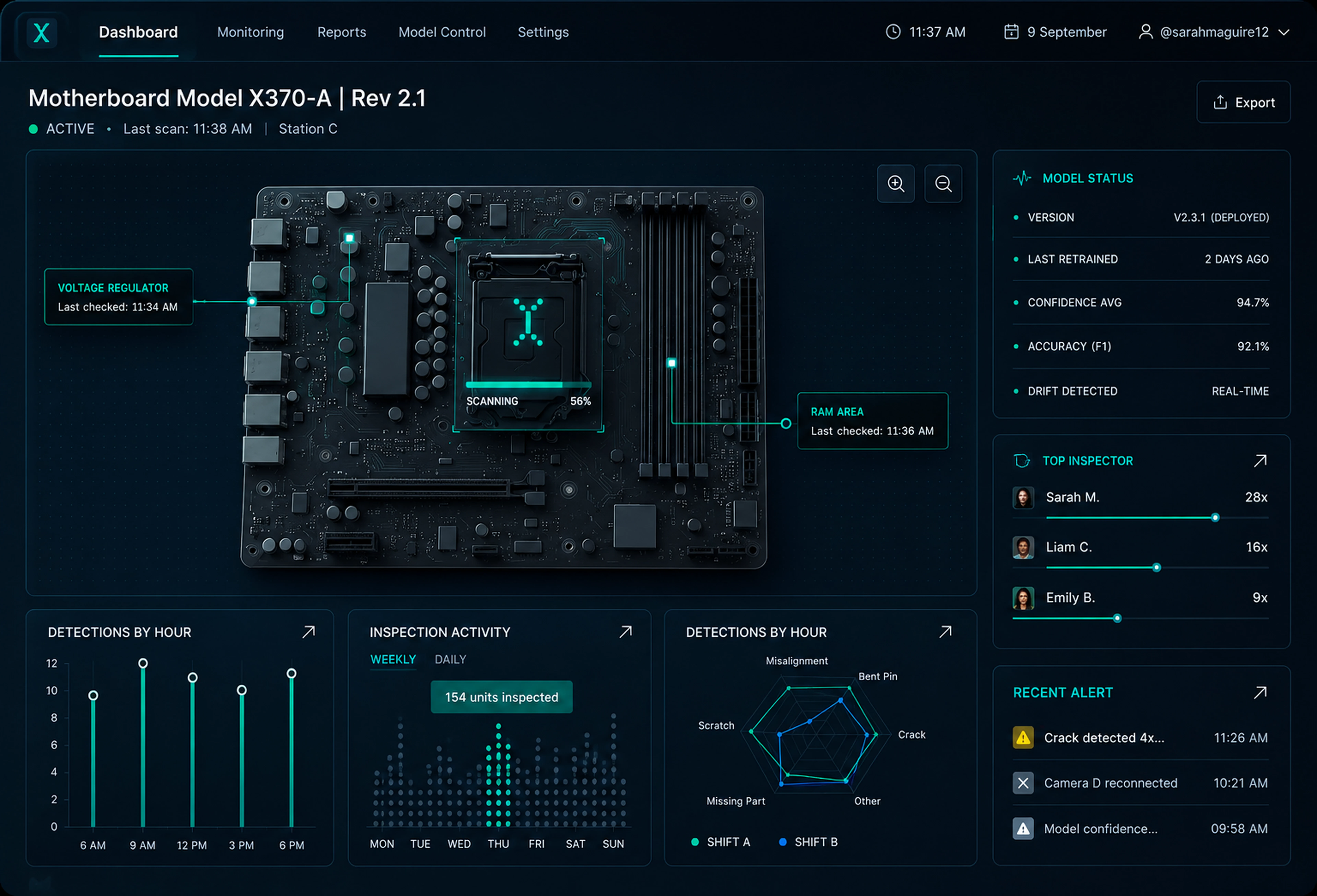Switch to Model Control
1317x896 pixels.
click(x=442, y=32)
